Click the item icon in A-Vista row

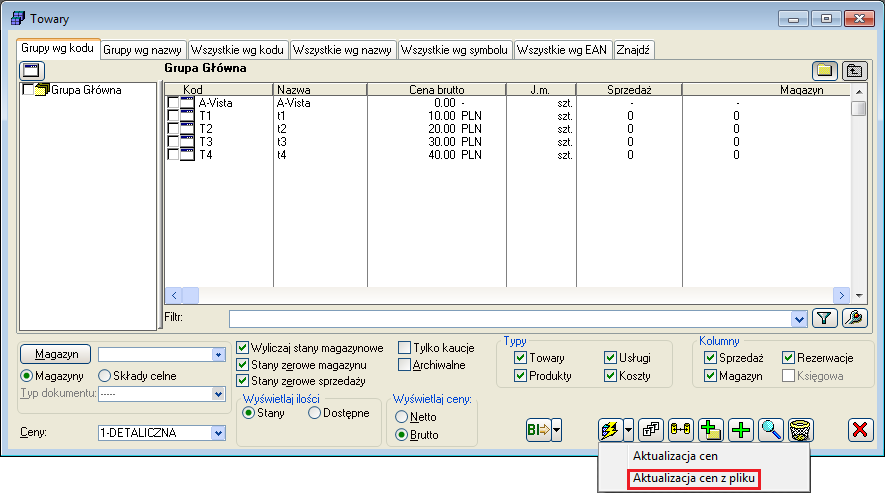187,103
